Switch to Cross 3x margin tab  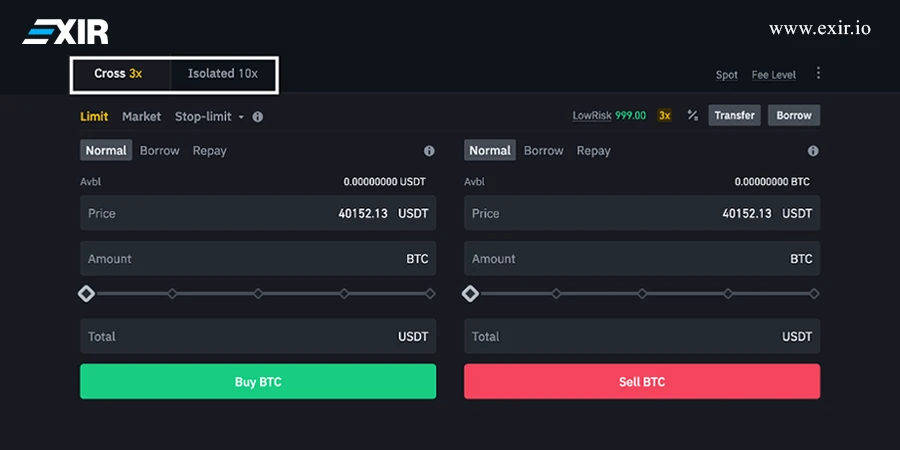click(121, 74)
